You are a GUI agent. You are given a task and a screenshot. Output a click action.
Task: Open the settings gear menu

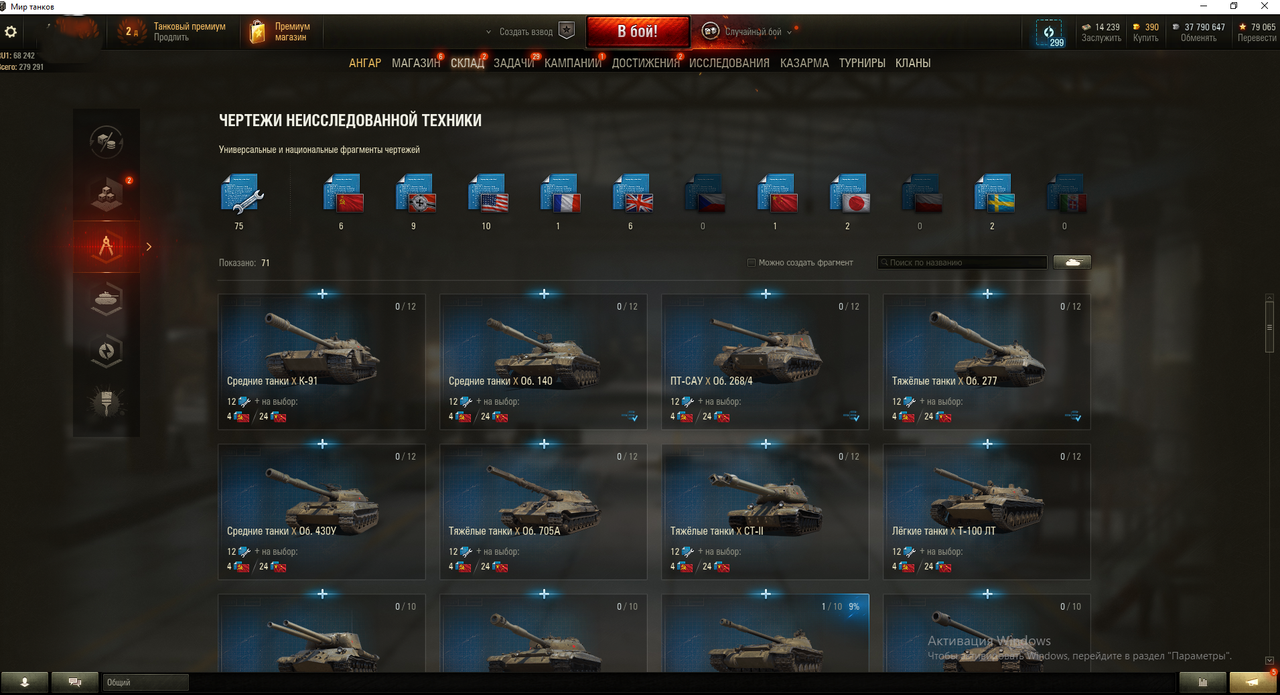coord(11,32)
